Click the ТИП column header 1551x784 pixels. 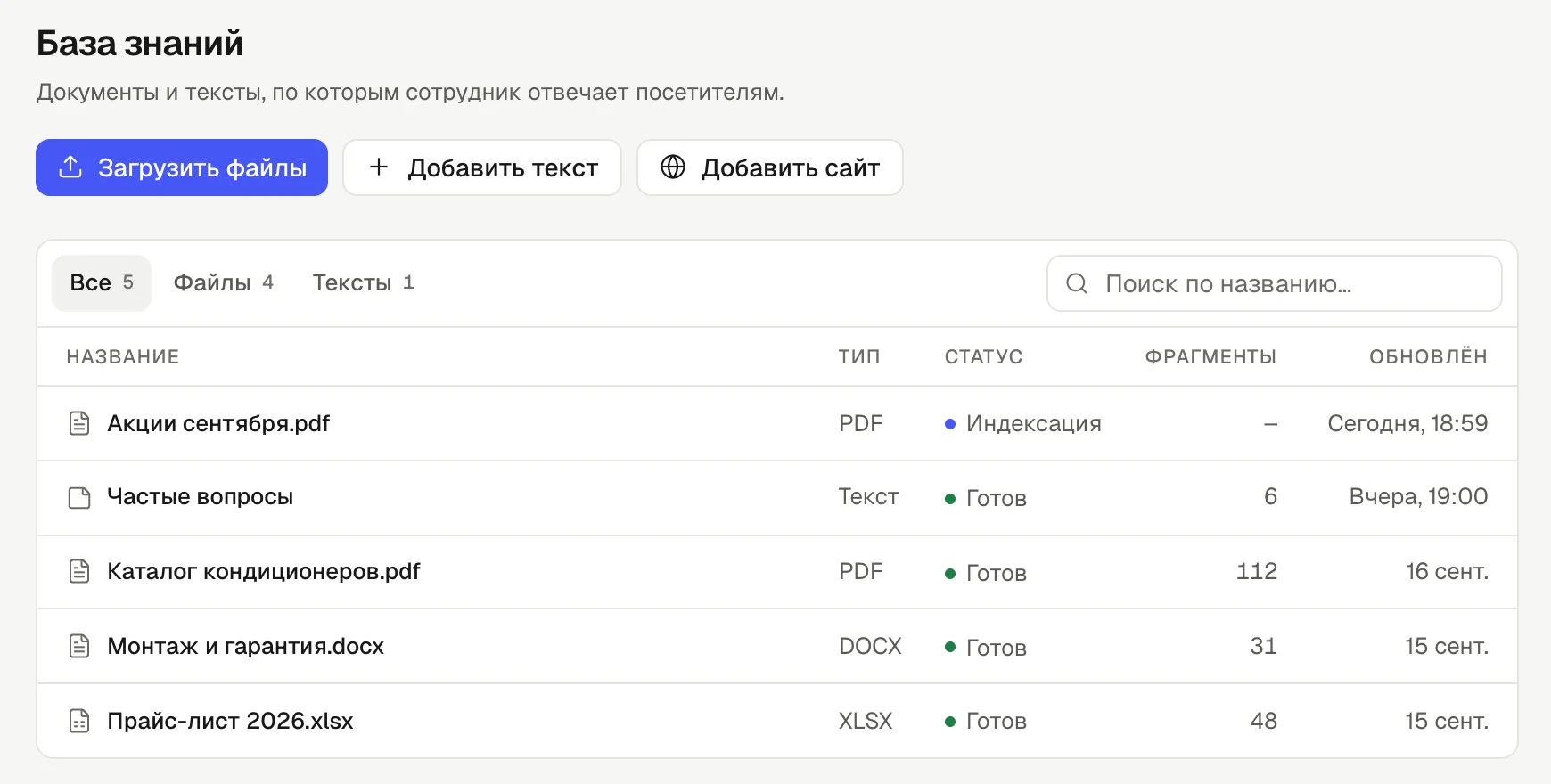(859, 356)
